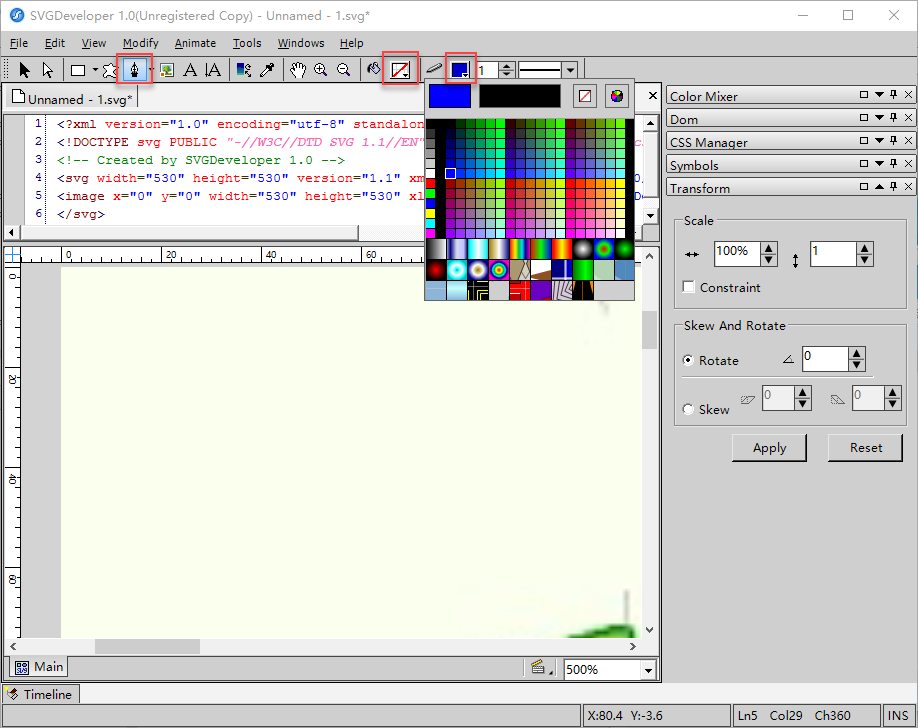
Task: Expand the Dom panel arrow
Action: click(879, 117)
